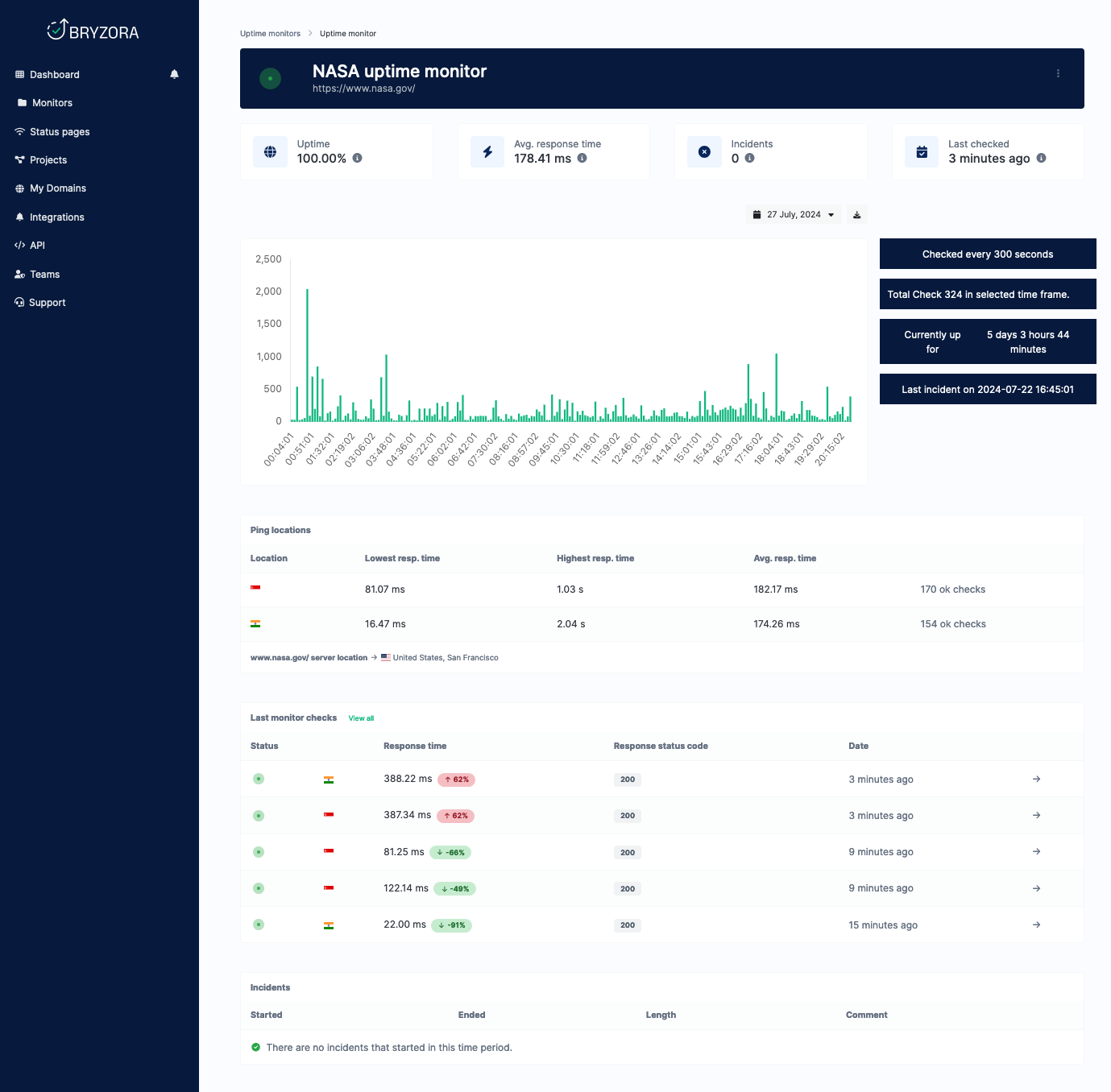Click the notification bell icon in sidebar
Viewport: 1111px width, 1092px height.
(x=174, y=74)
